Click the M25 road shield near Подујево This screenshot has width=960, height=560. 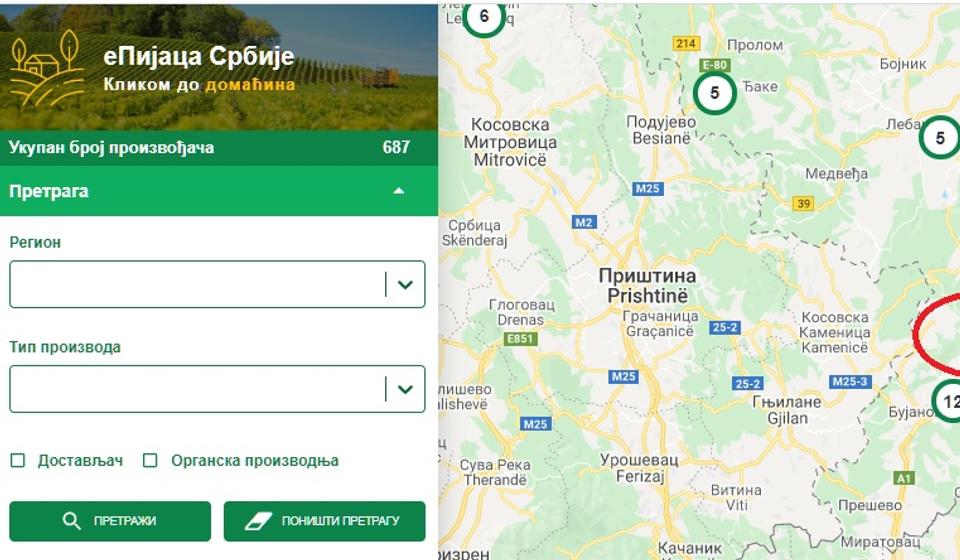[647, 189]
